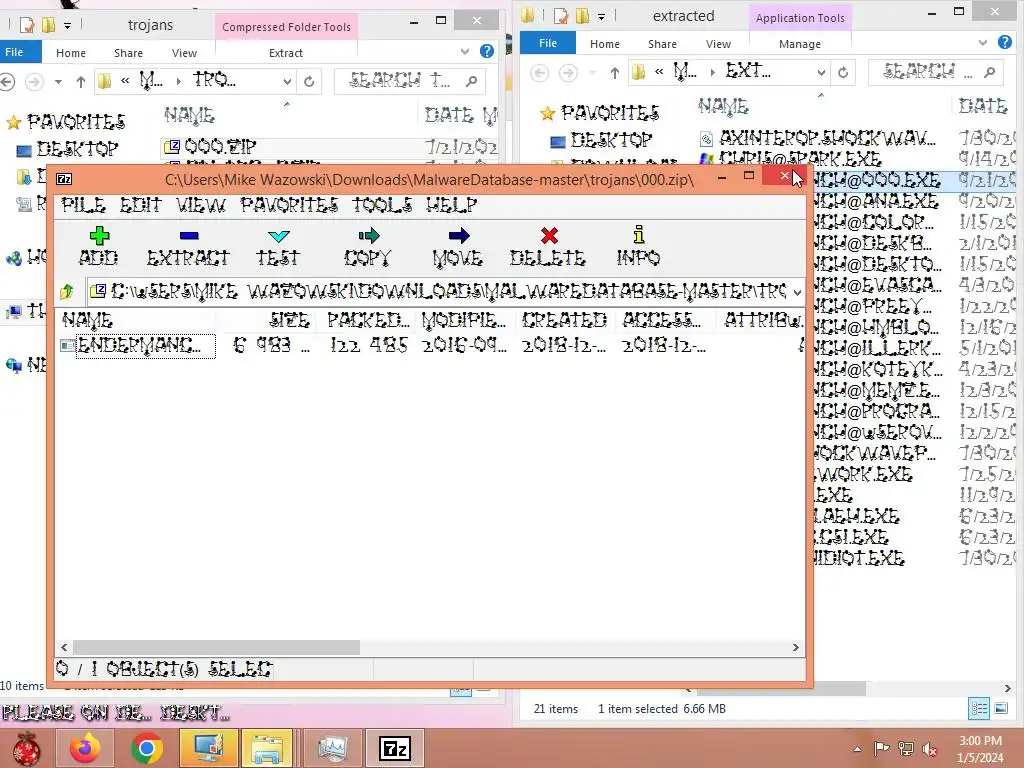
Task: Open the 7-Zip Favorites menu
Action: pos(289,205)
